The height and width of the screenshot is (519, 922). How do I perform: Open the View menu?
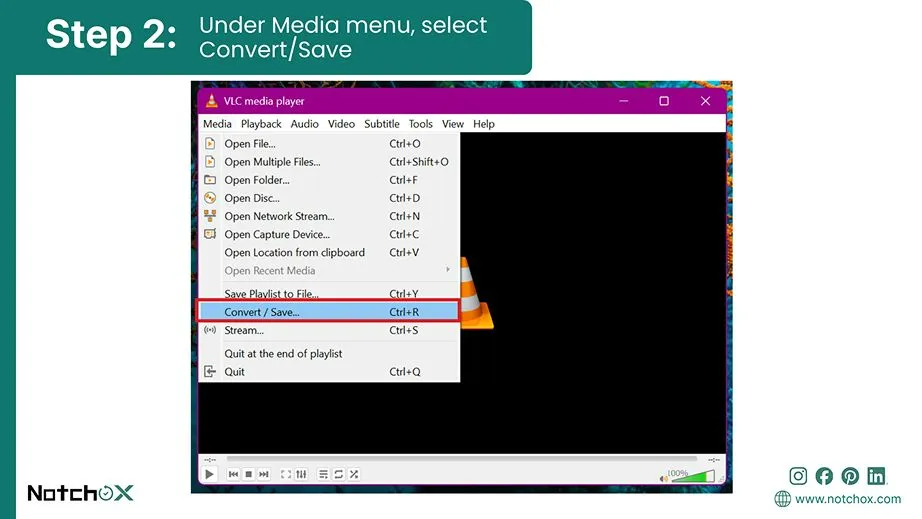tap(453, 124)
